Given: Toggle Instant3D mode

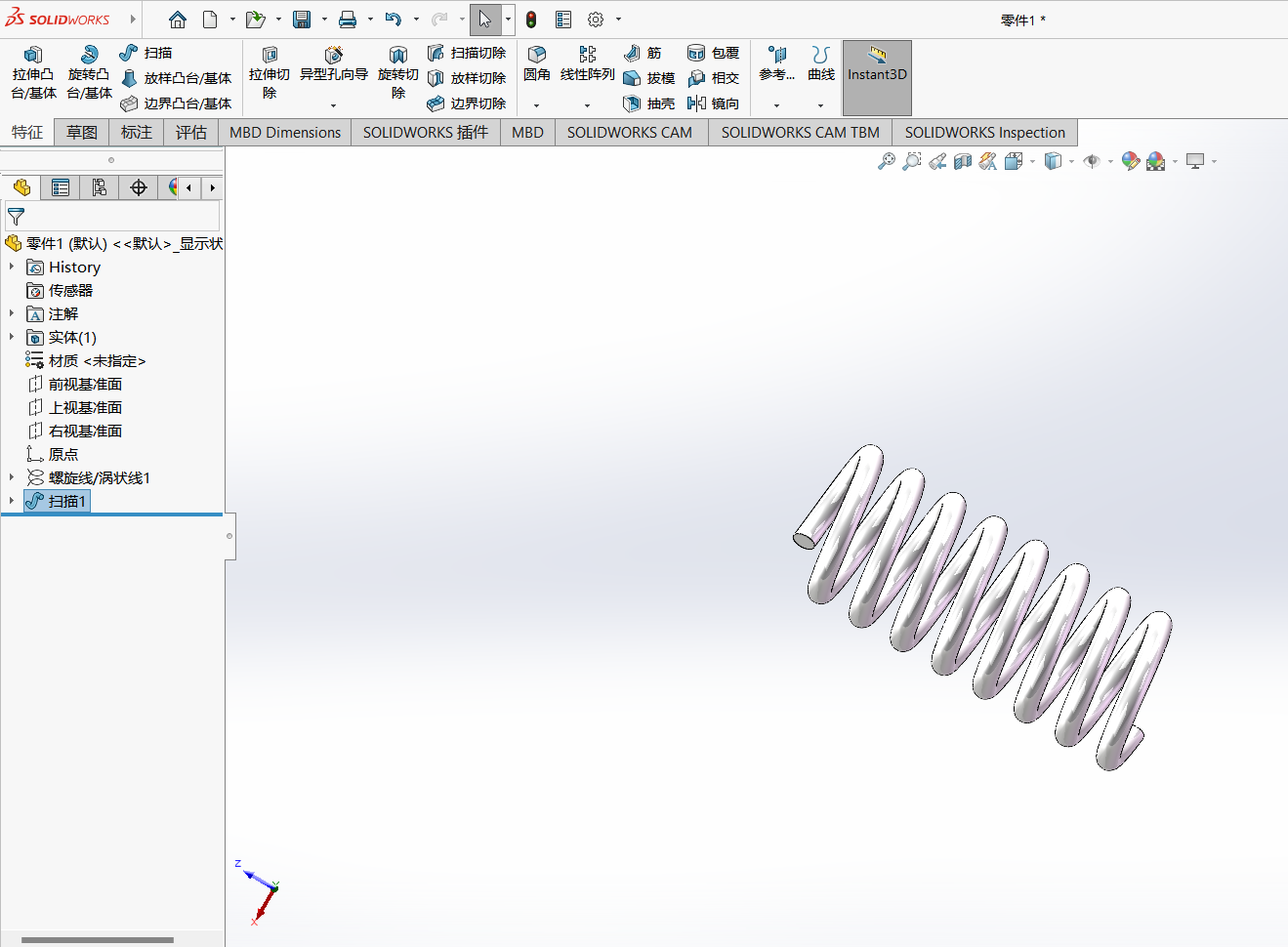Looking at the screenshot, I should pos(877,77).
